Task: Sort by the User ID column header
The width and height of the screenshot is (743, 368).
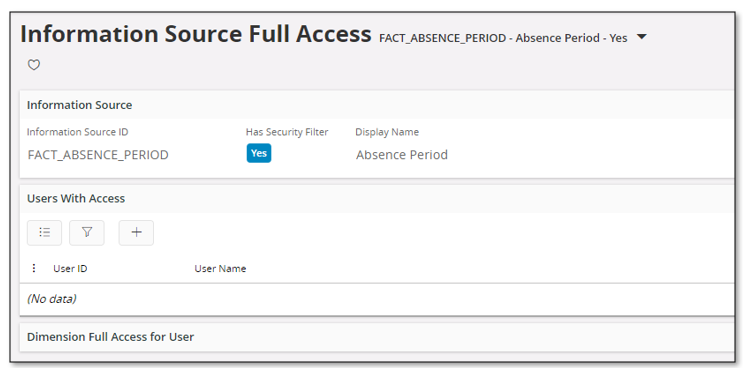Action: (70, 269)
